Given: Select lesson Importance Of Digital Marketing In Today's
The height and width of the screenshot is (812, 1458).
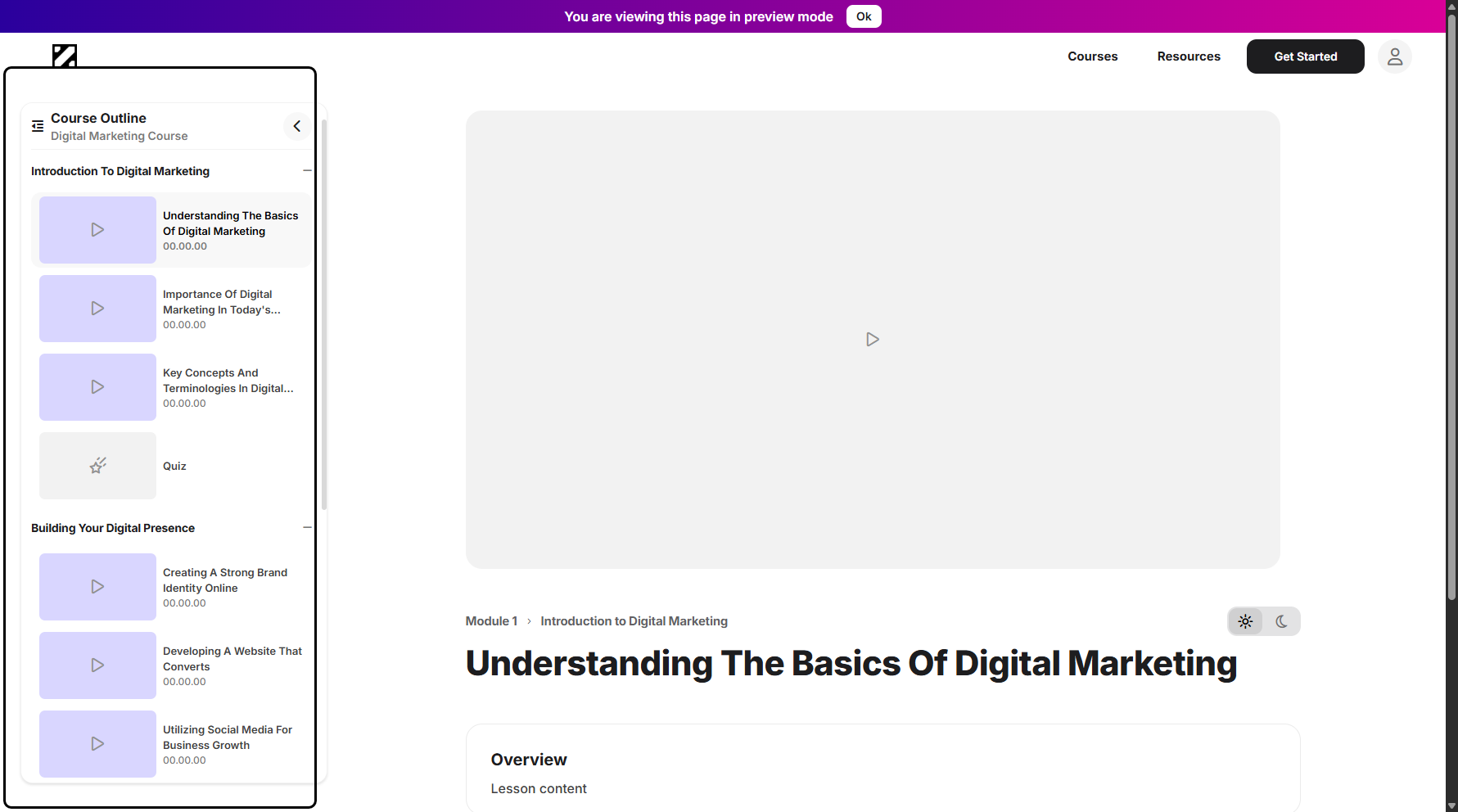Looking at the screenshot, I should pyautogui.click(x=222, y=302).
